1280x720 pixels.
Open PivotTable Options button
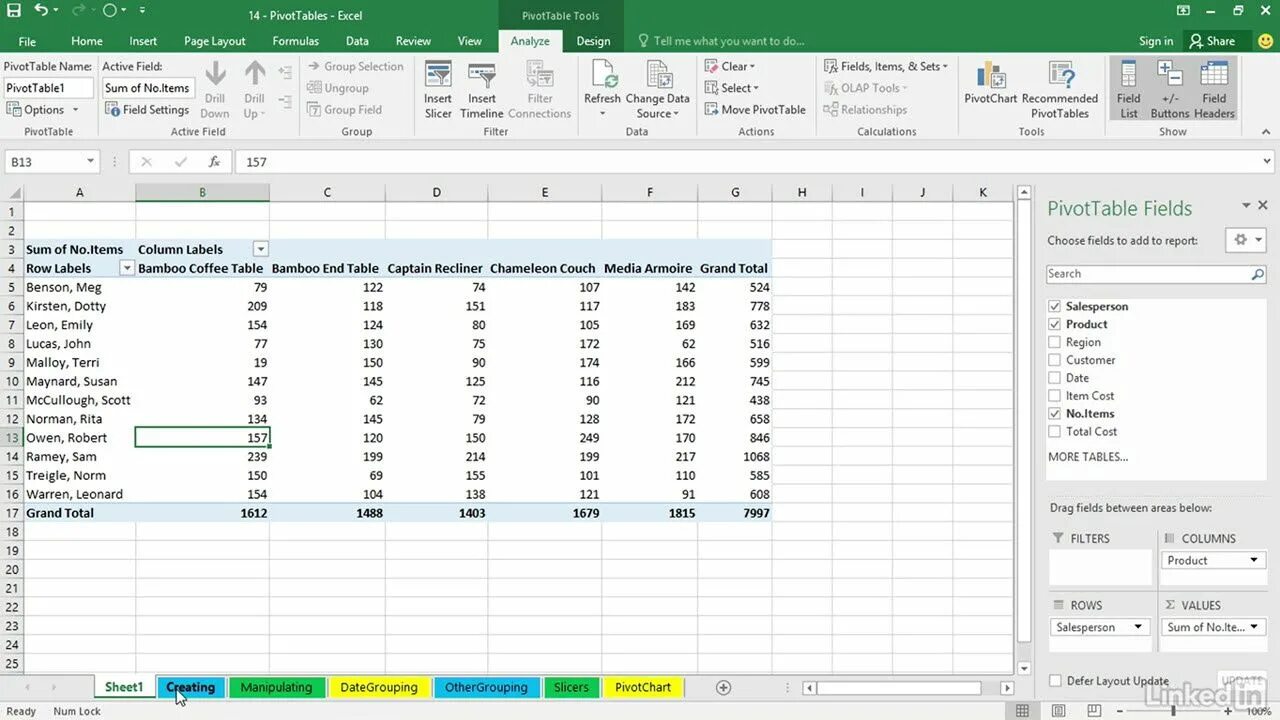tap(42, 110)
